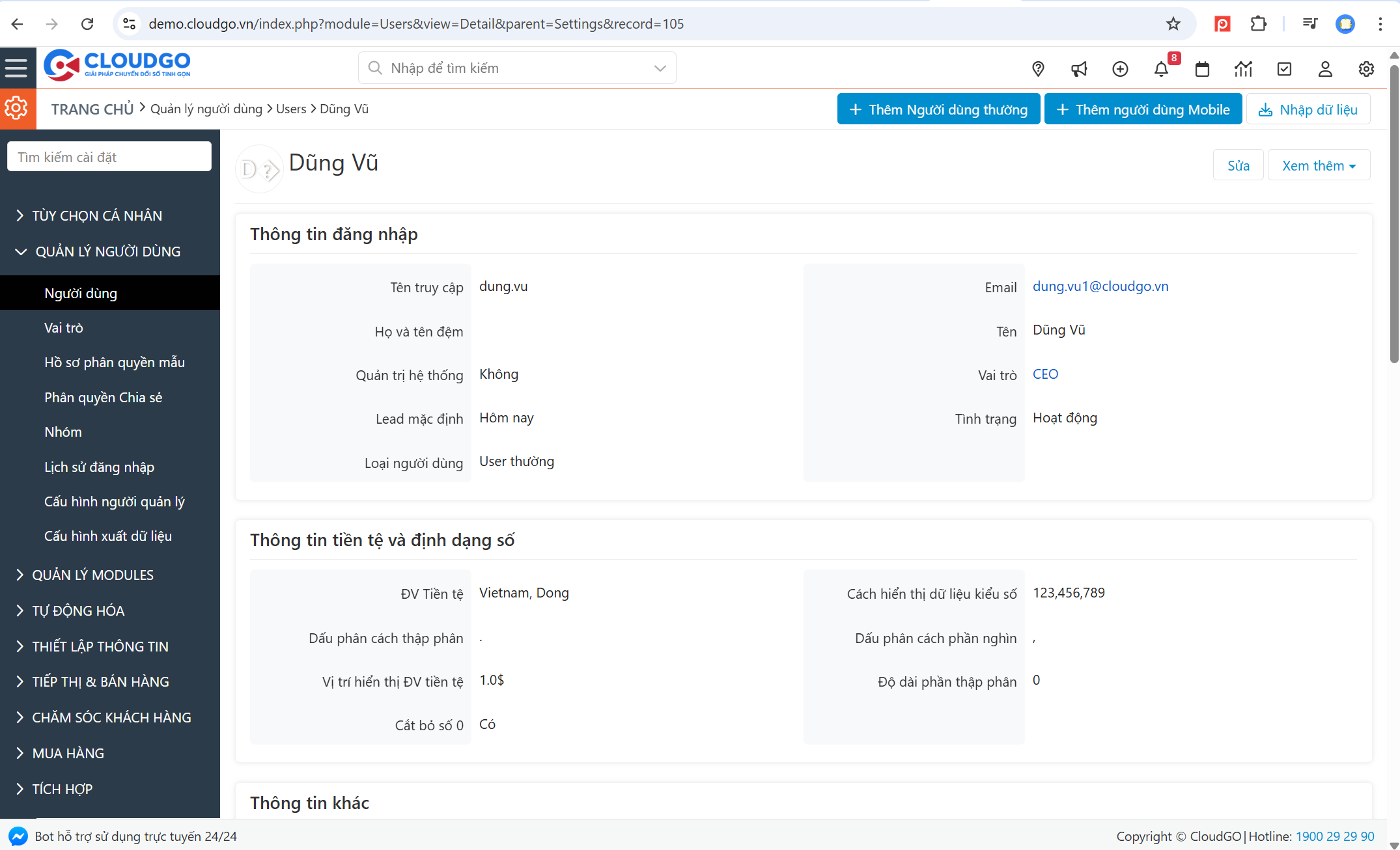Click the quick create plus circle icon
This screenshot has width=1400, height=850.
tap(1120, 69)
